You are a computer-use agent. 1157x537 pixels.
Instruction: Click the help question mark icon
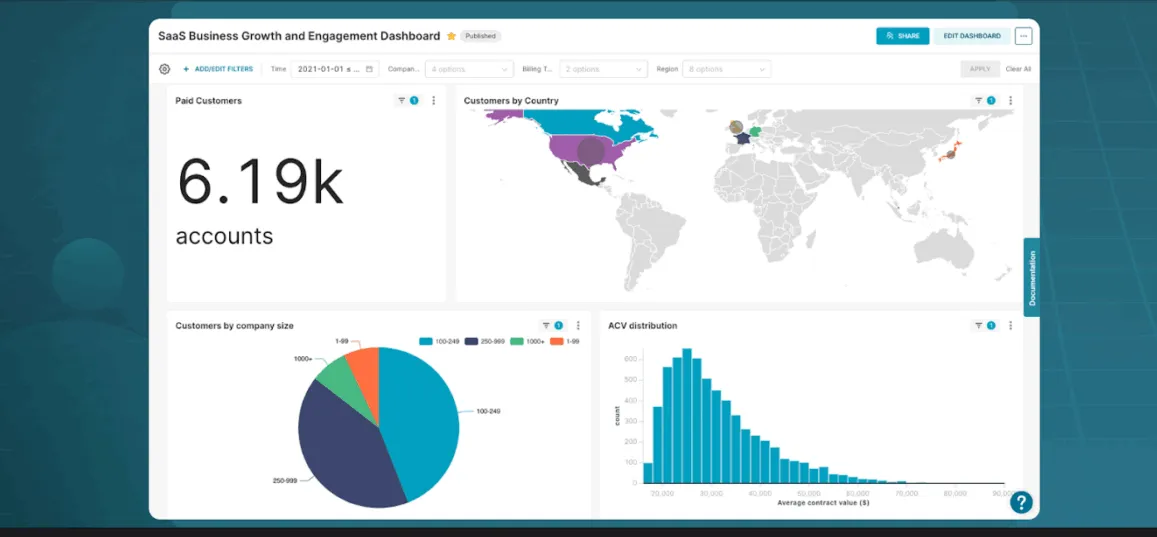1021,502
